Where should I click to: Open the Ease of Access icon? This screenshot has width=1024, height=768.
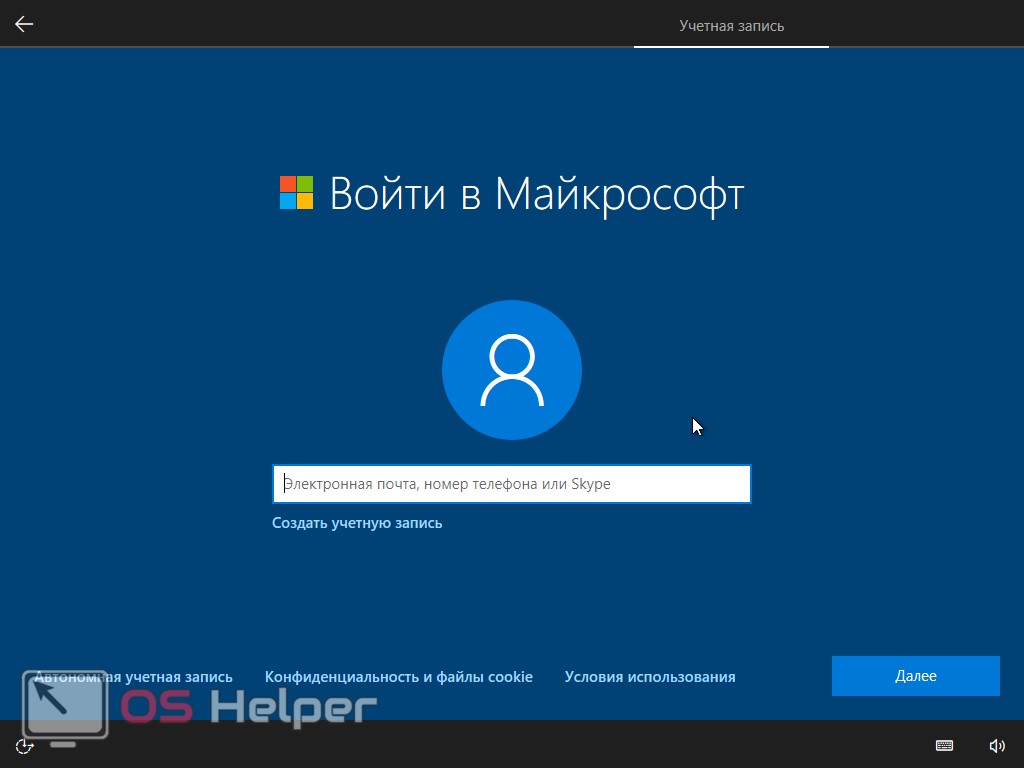pyautogui.click(x=25, y=745)
